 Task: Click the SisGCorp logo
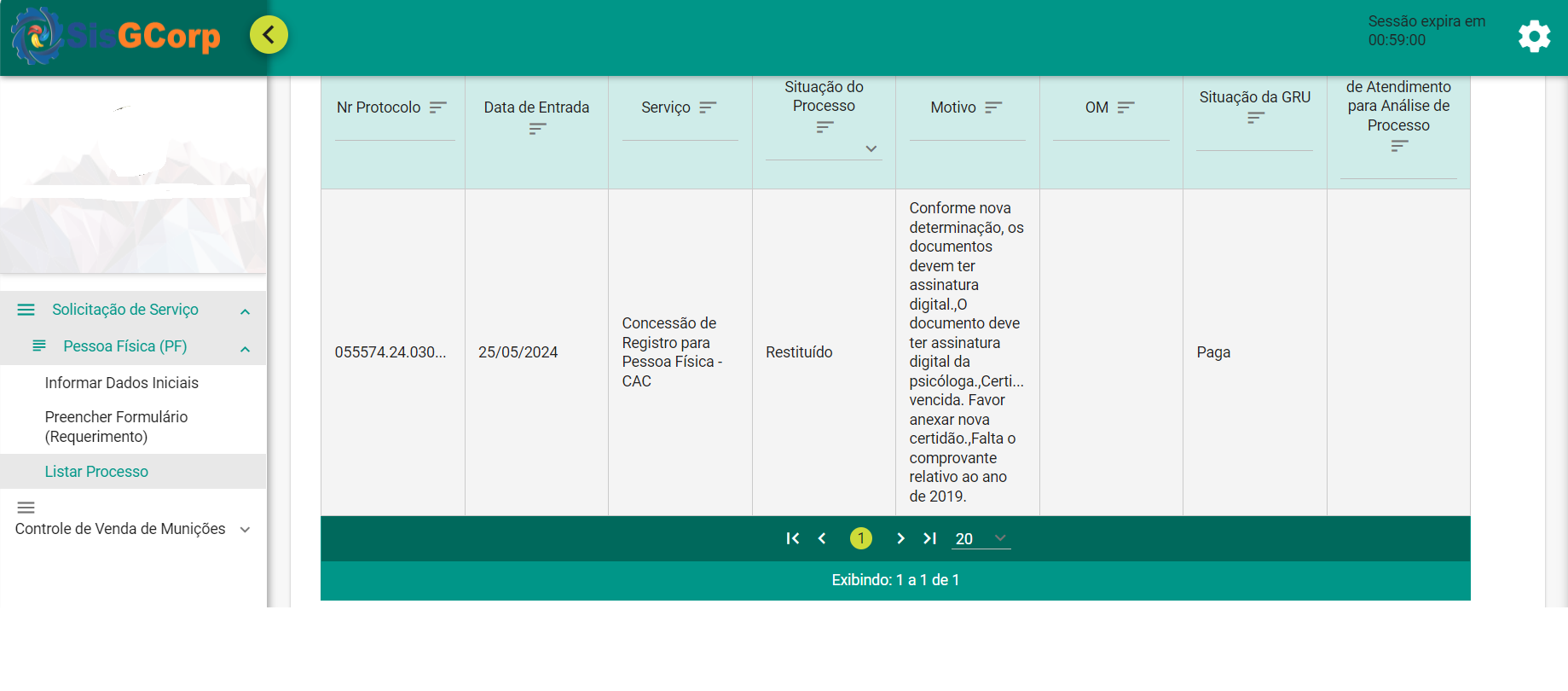(x=116, y=36)
